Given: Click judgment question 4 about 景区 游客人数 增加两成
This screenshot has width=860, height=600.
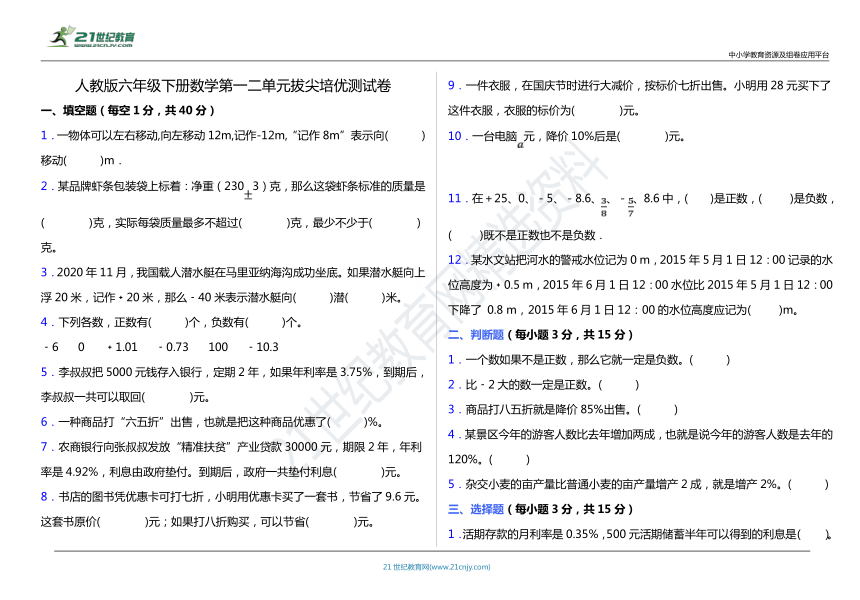Looking at the screenshot, I should [641, 447].
